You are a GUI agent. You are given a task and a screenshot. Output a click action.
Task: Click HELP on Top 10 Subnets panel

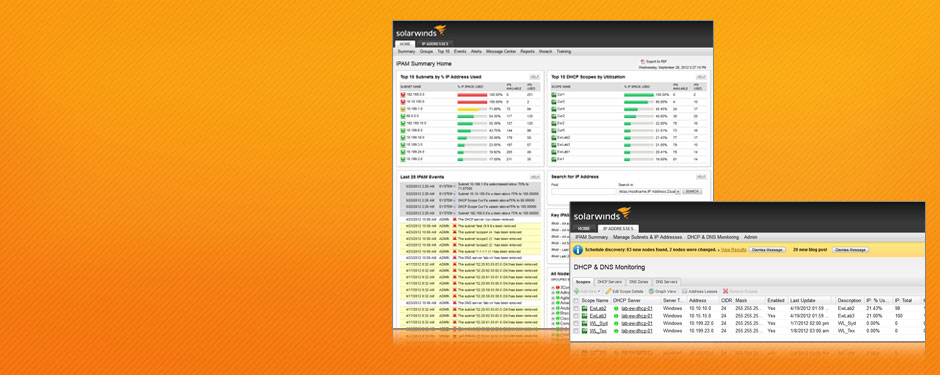coord(534,77)
